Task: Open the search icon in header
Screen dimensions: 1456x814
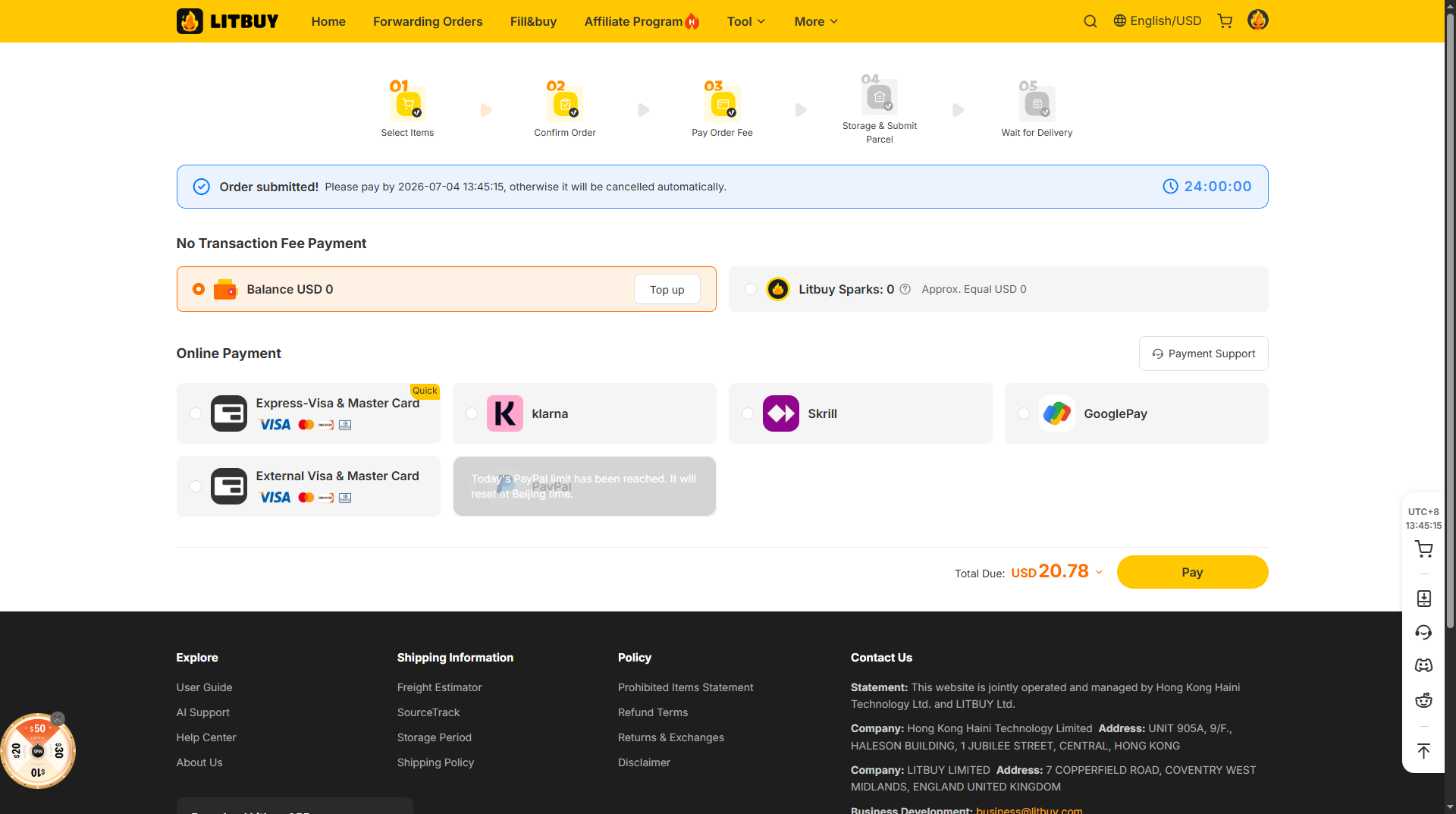Action: (1090, 21)
